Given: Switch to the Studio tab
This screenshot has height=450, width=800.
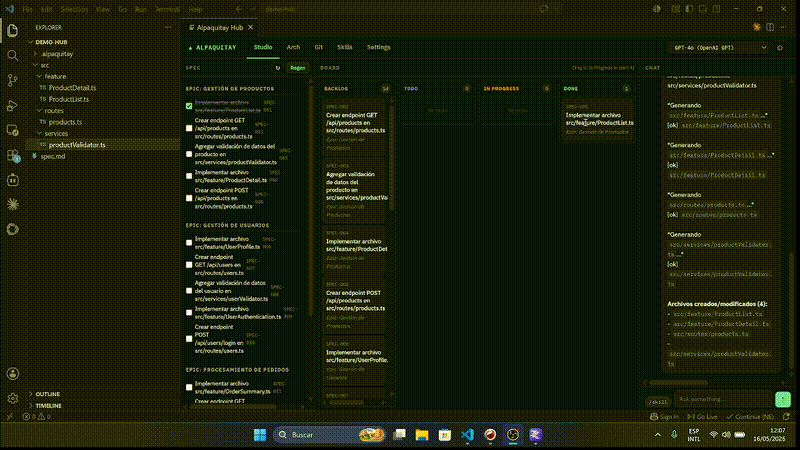Looking at the screenshot, I should click(263, 47).
